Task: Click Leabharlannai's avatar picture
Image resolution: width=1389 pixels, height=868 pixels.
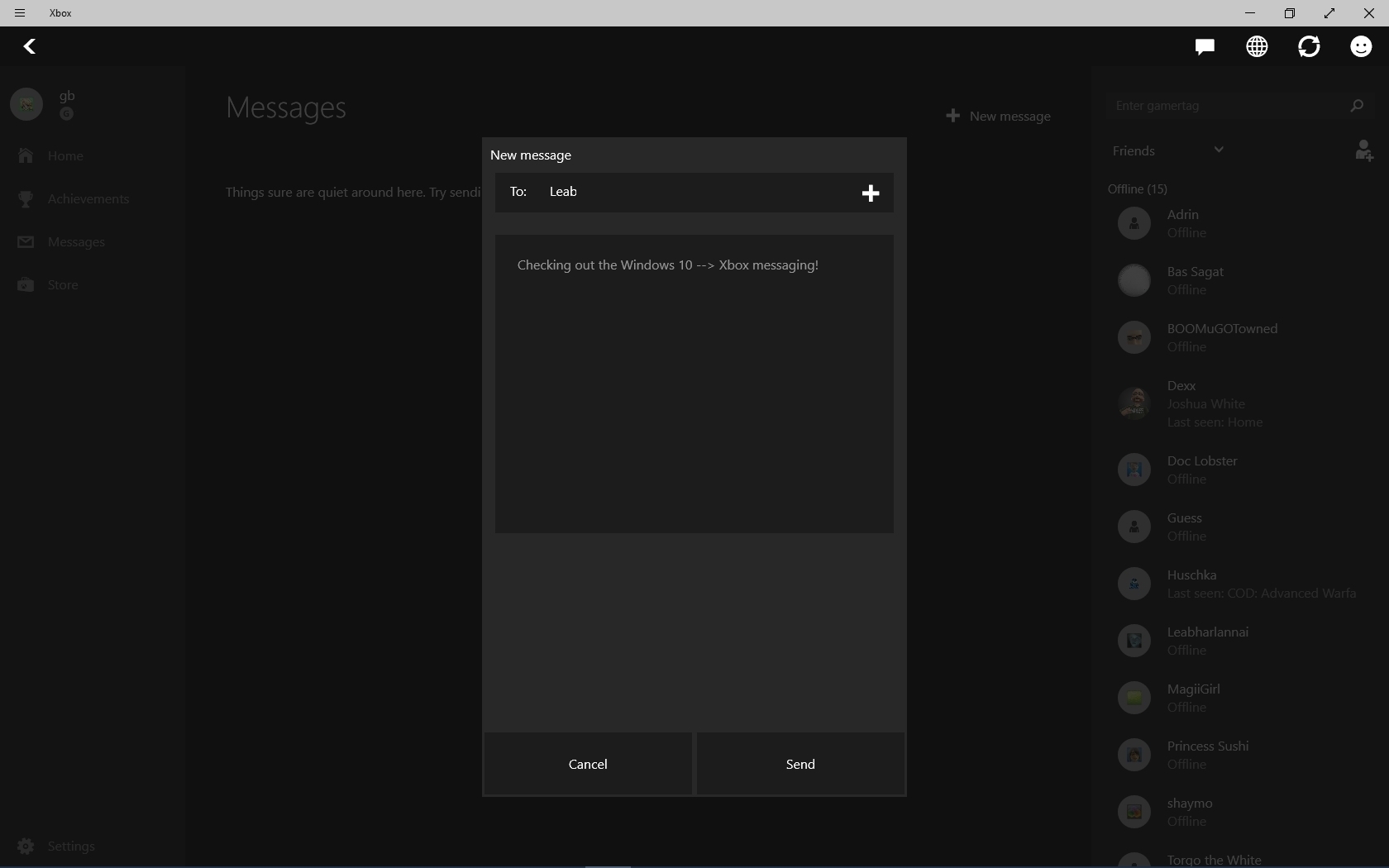Action: coord(1134,641)
